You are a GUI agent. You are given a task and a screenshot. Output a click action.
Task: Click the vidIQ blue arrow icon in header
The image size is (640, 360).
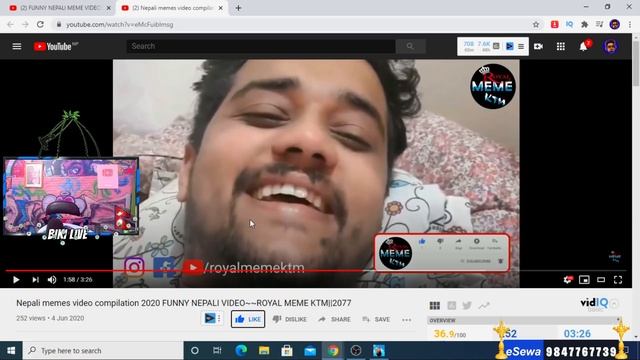coord(509,47)
